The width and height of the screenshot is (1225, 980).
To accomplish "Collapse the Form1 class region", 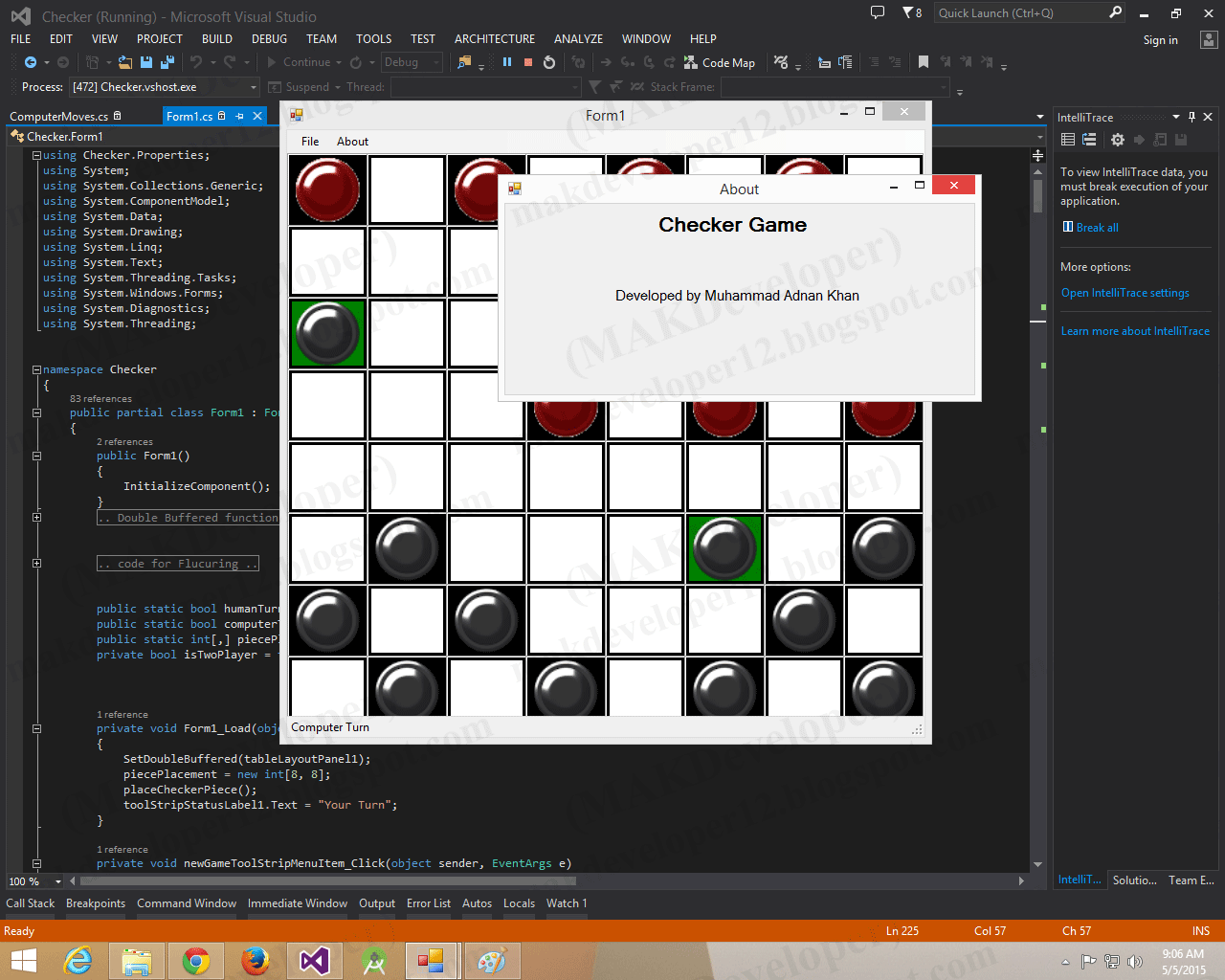I will coord(35,412).
